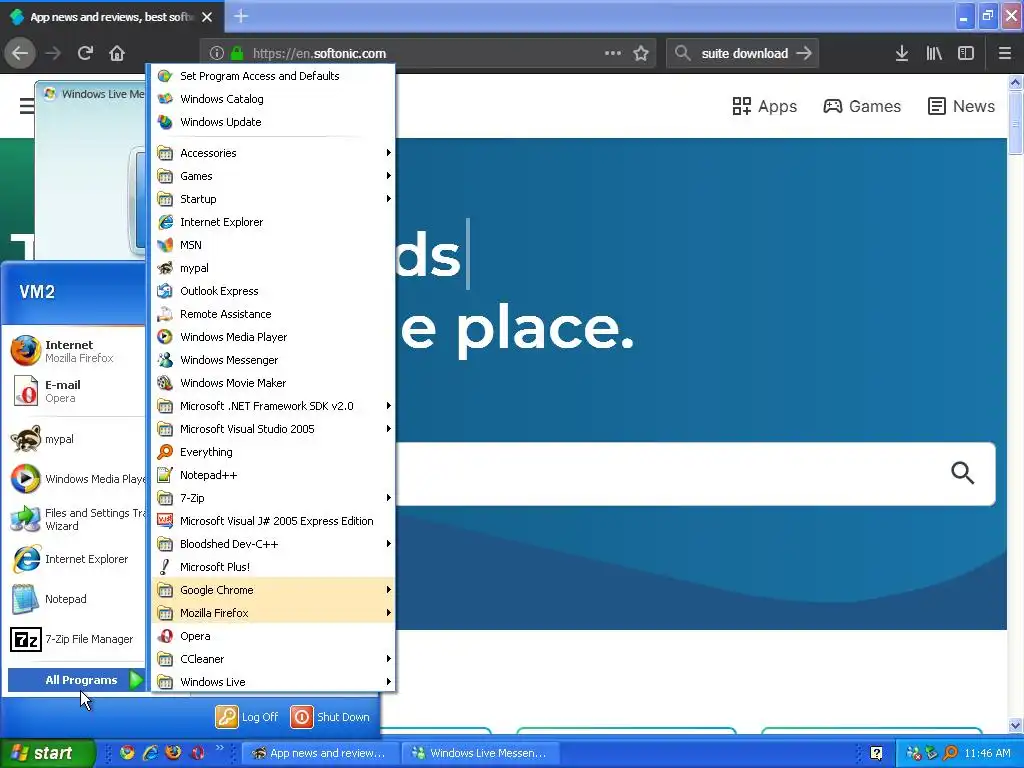
Task: Open page actions three-dot menu
Action: coord(613,53)
